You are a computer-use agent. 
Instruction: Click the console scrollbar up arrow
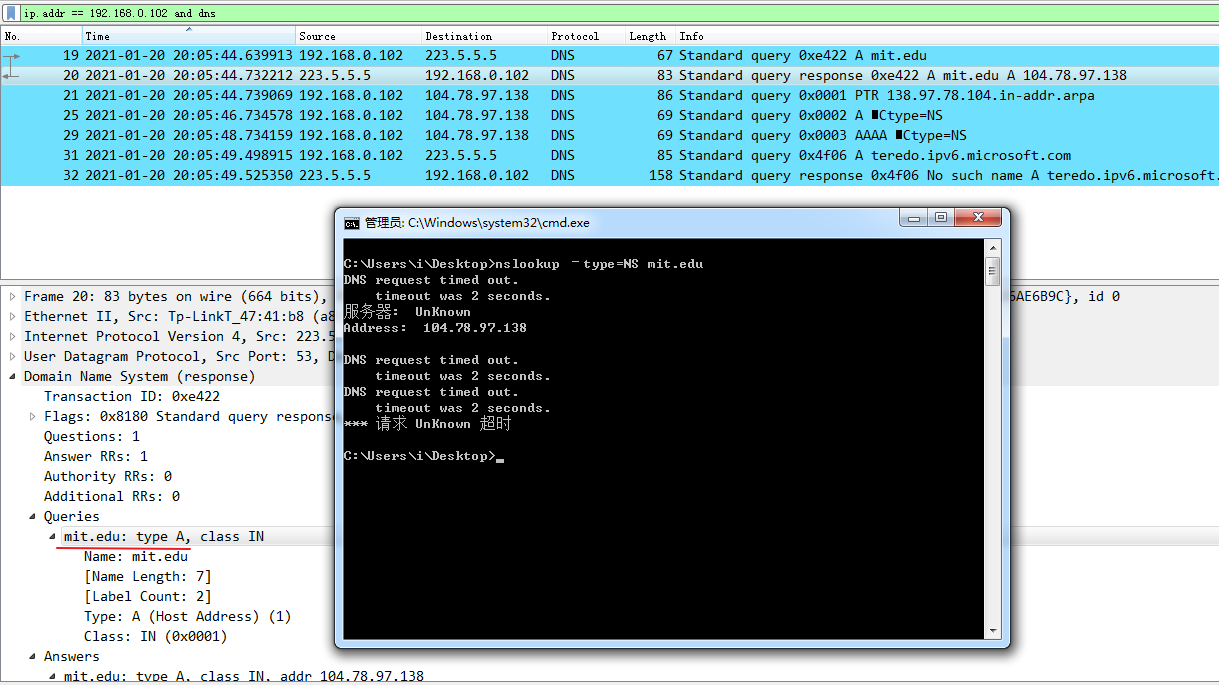click(x=993, y=247)
